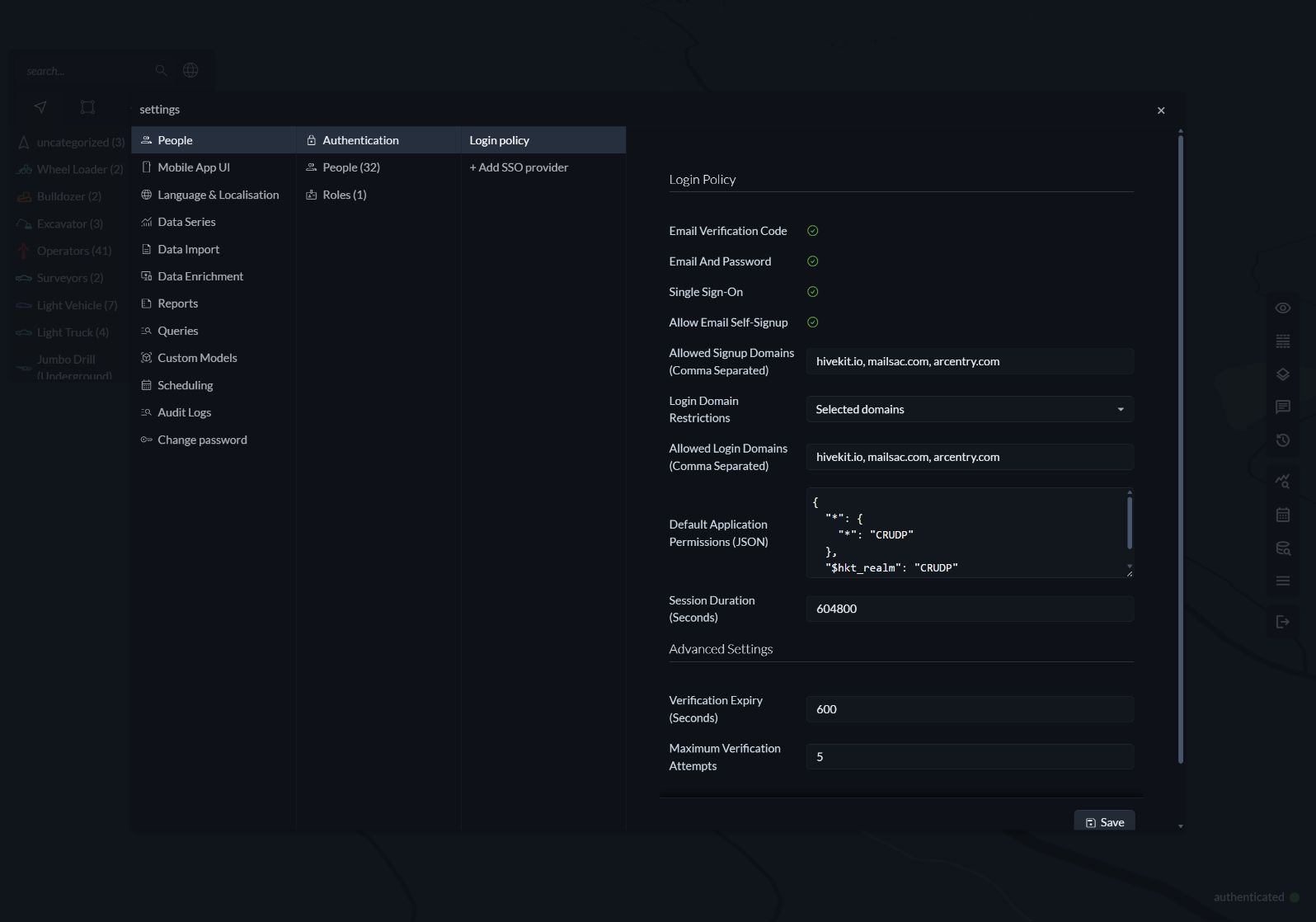Close the settings dialog with the X

point(1161,111)
